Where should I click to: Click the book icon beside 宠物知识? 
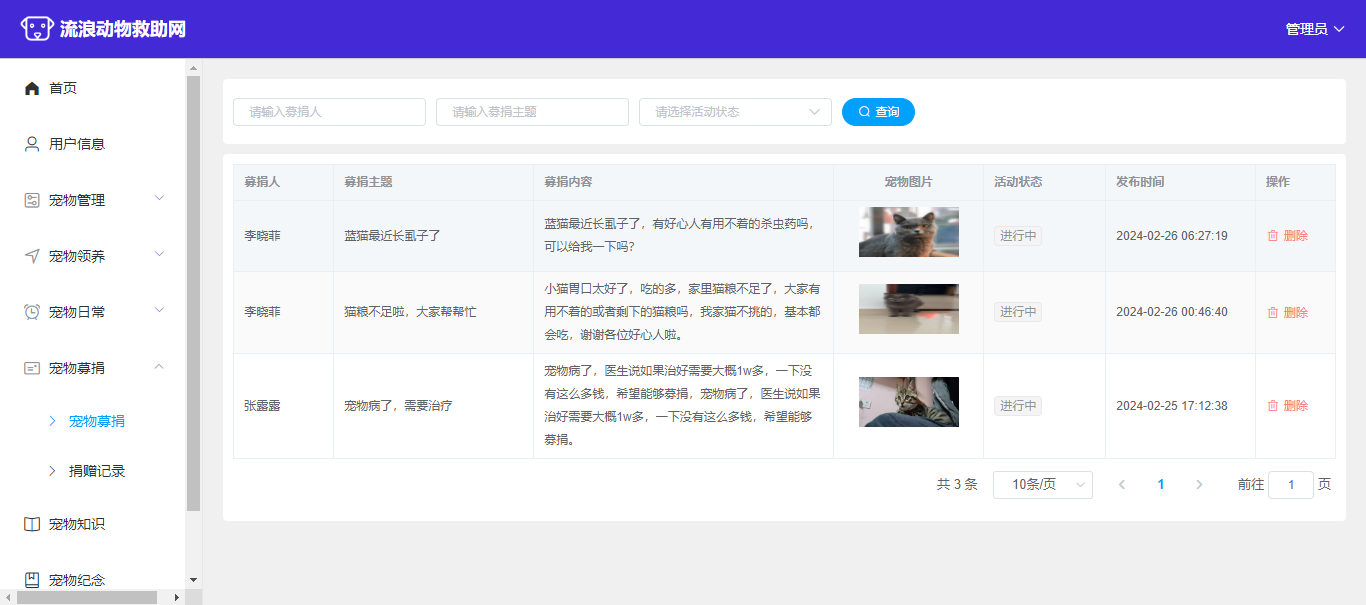32,524
